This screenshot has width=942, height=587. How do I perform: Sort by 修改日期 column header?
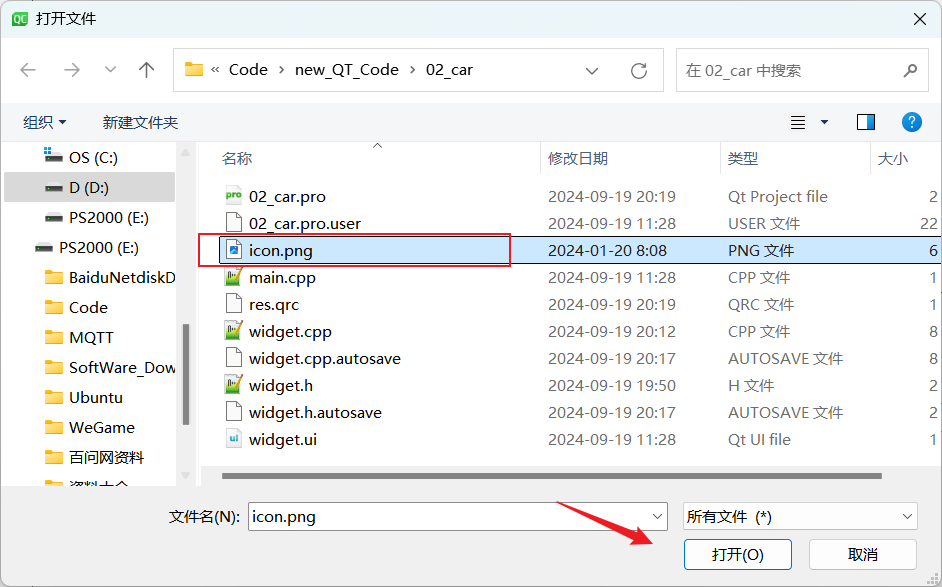(578, 159)
